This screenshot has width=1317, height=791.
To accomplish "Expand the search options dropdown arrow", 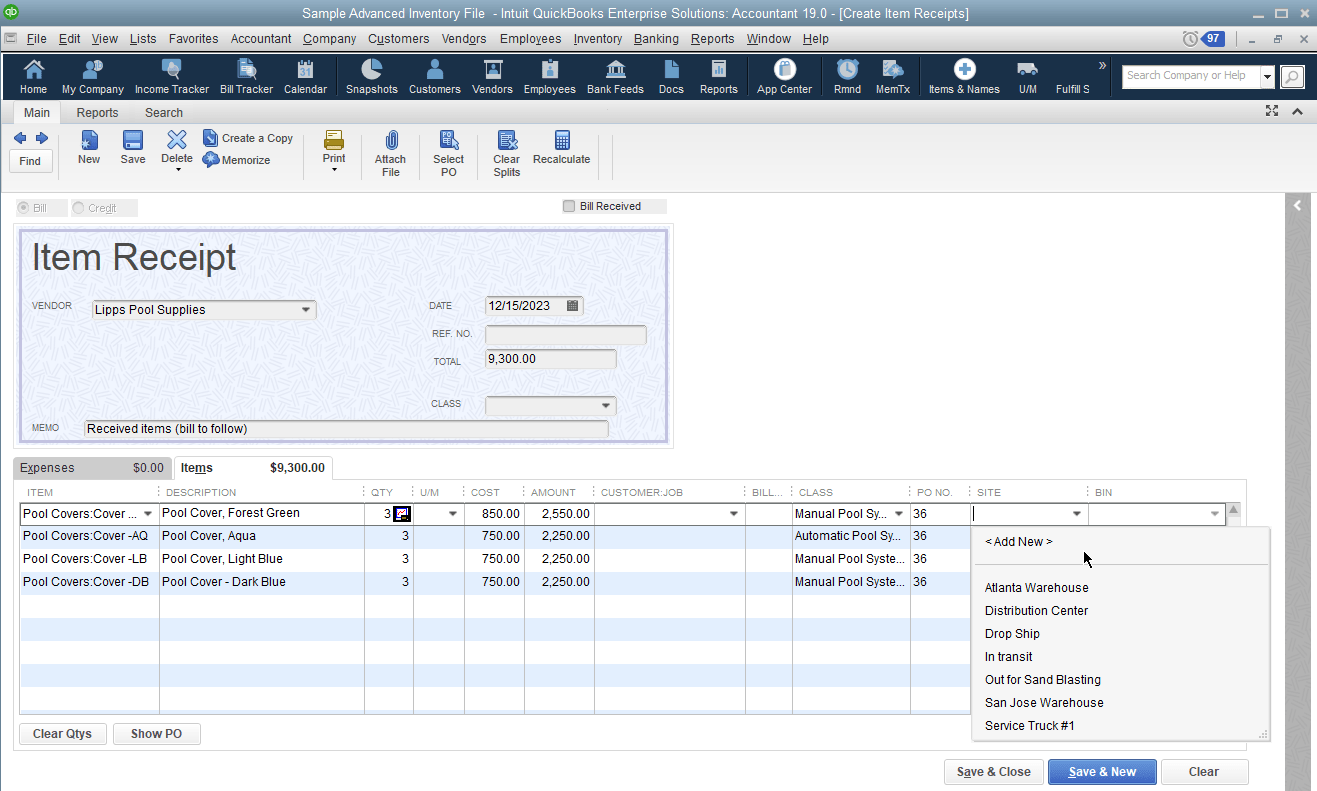I will 1267,77.
